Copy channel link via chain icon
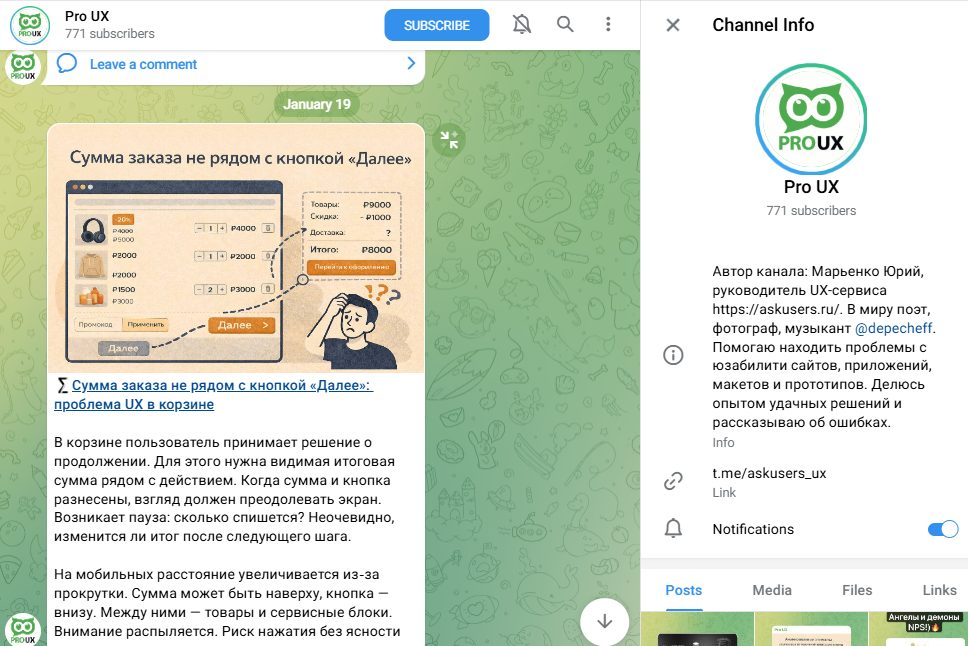The height and width of the screenshot is (646, 968). point(673,481)
